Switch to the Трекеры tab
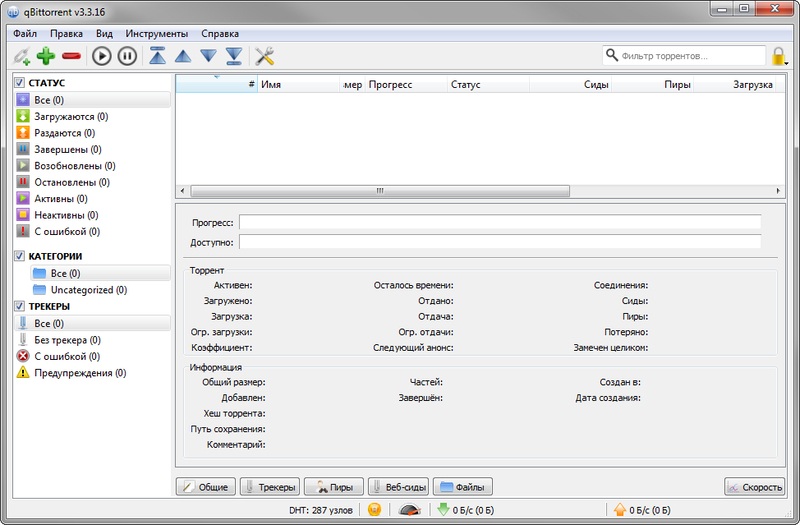The image size is (800, 525). pos(270,487)
